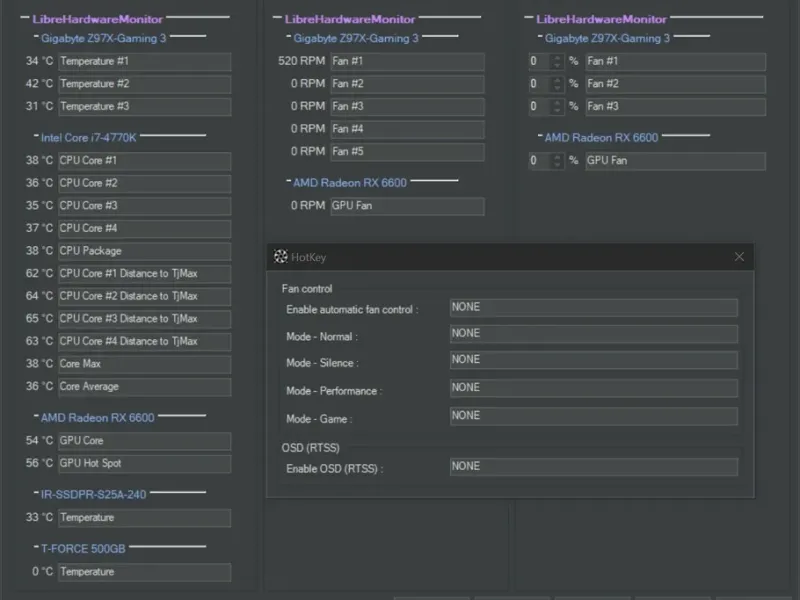
Task: Collapse the IR-SSDPR-S25A-240 group
Action: [x=36, y=492]
